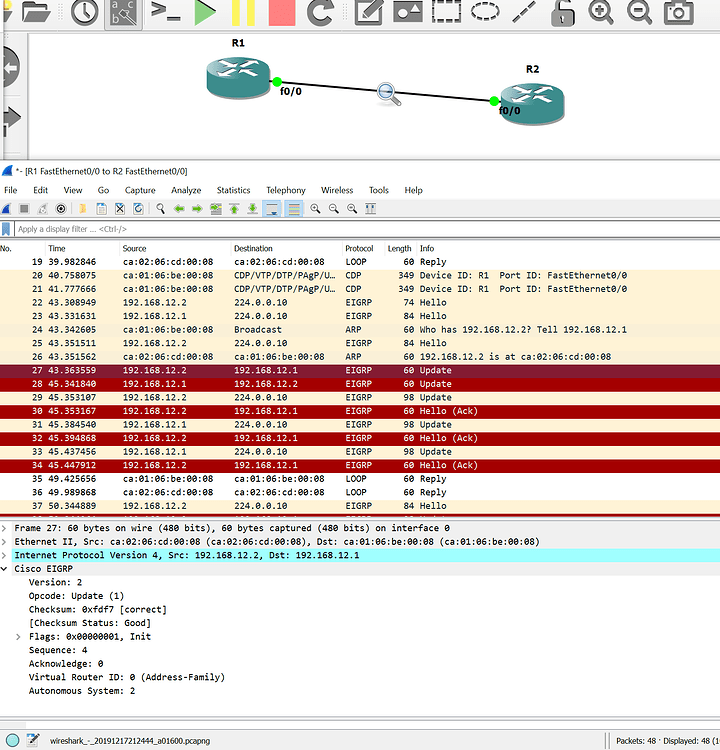Toggle the lock items padlock icon
The width and height of the screenshot is (720, 750).
564,12
